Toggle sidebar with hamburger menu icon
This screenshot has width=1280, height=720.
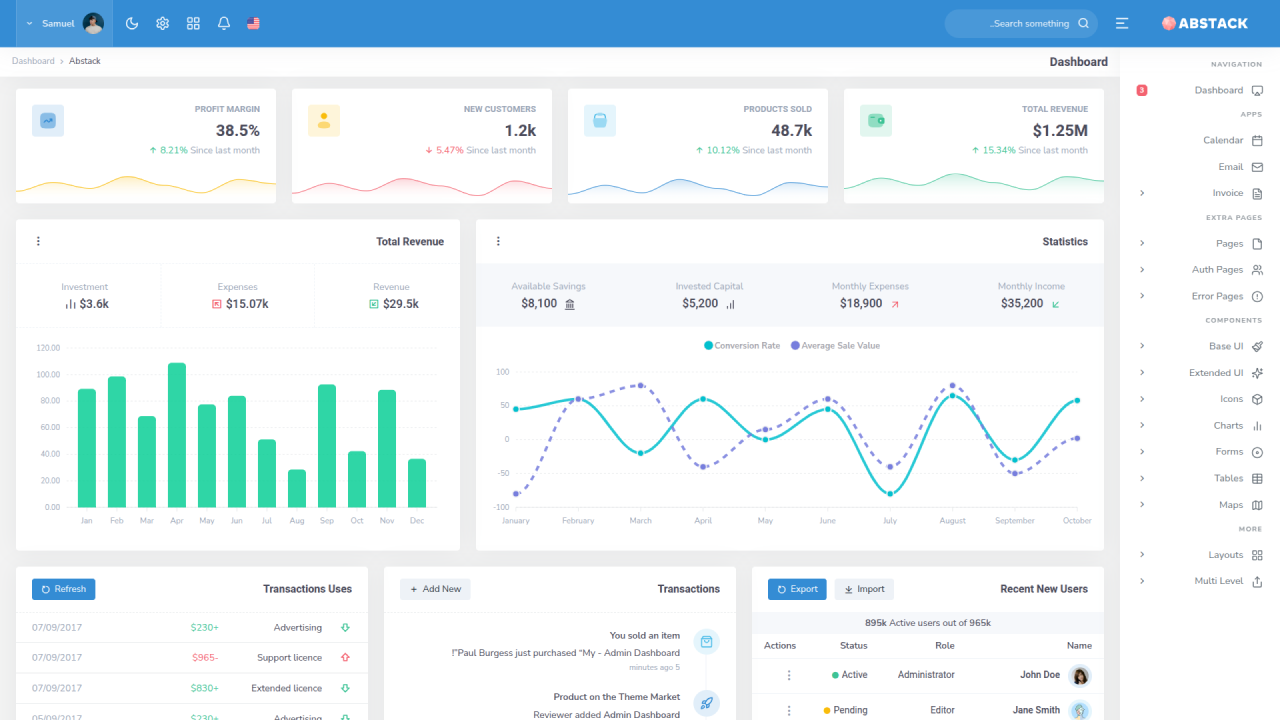tap(1122, 23)
